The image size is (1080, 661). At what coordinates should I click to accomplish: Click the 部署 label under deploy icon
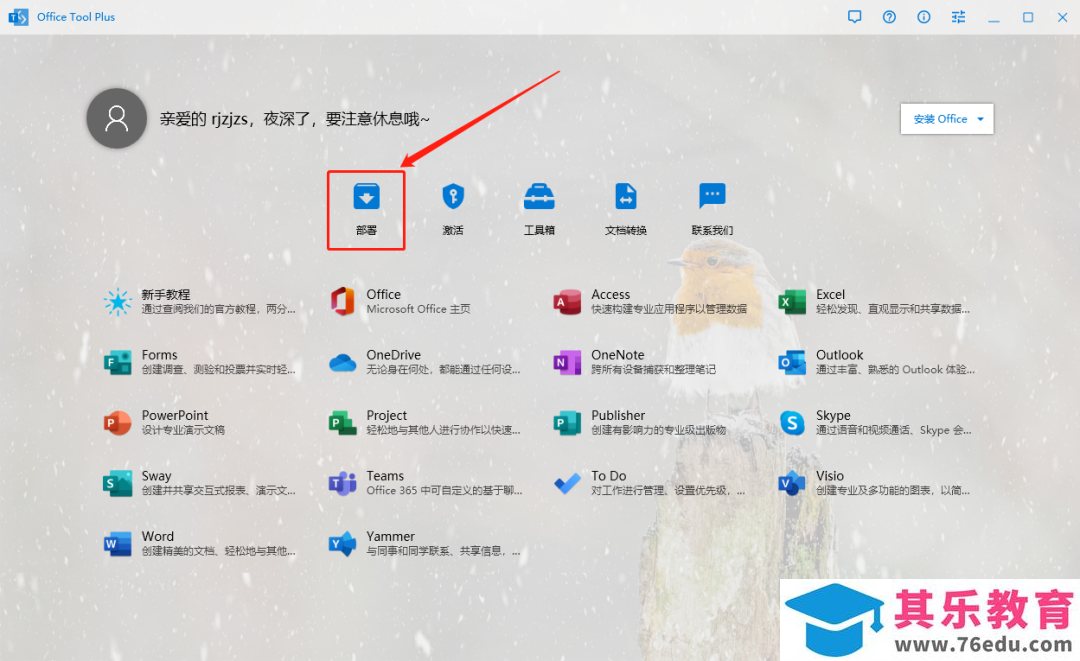(366, 230)
